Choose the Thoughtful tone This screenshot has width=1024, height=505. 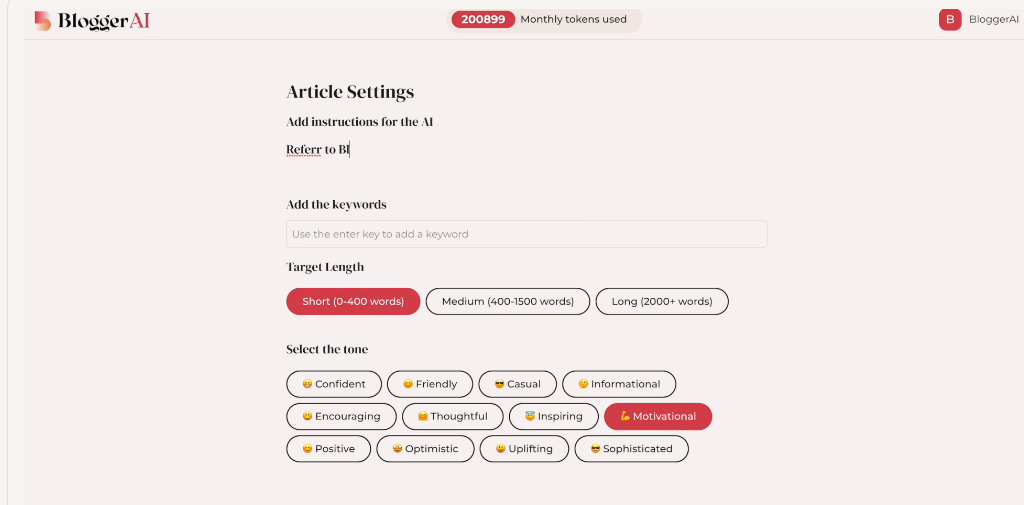[453, 416]
